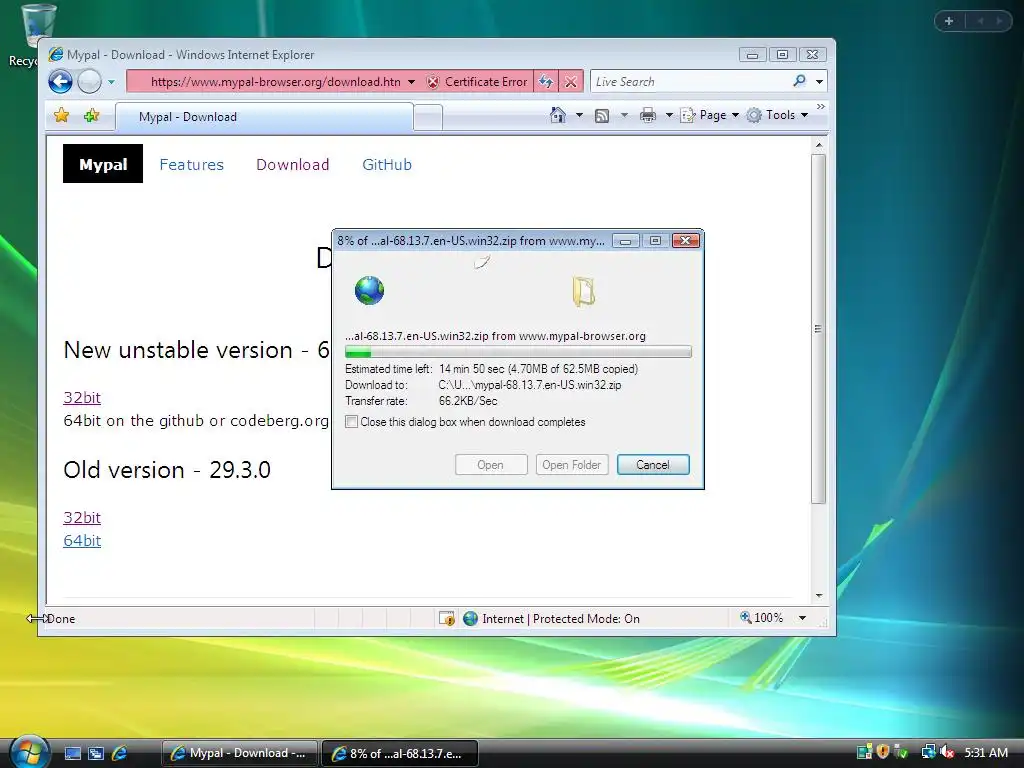Go back with the IE Back arrow
Viewport: 1024px width, 768px height.
[x=60, y=82]
